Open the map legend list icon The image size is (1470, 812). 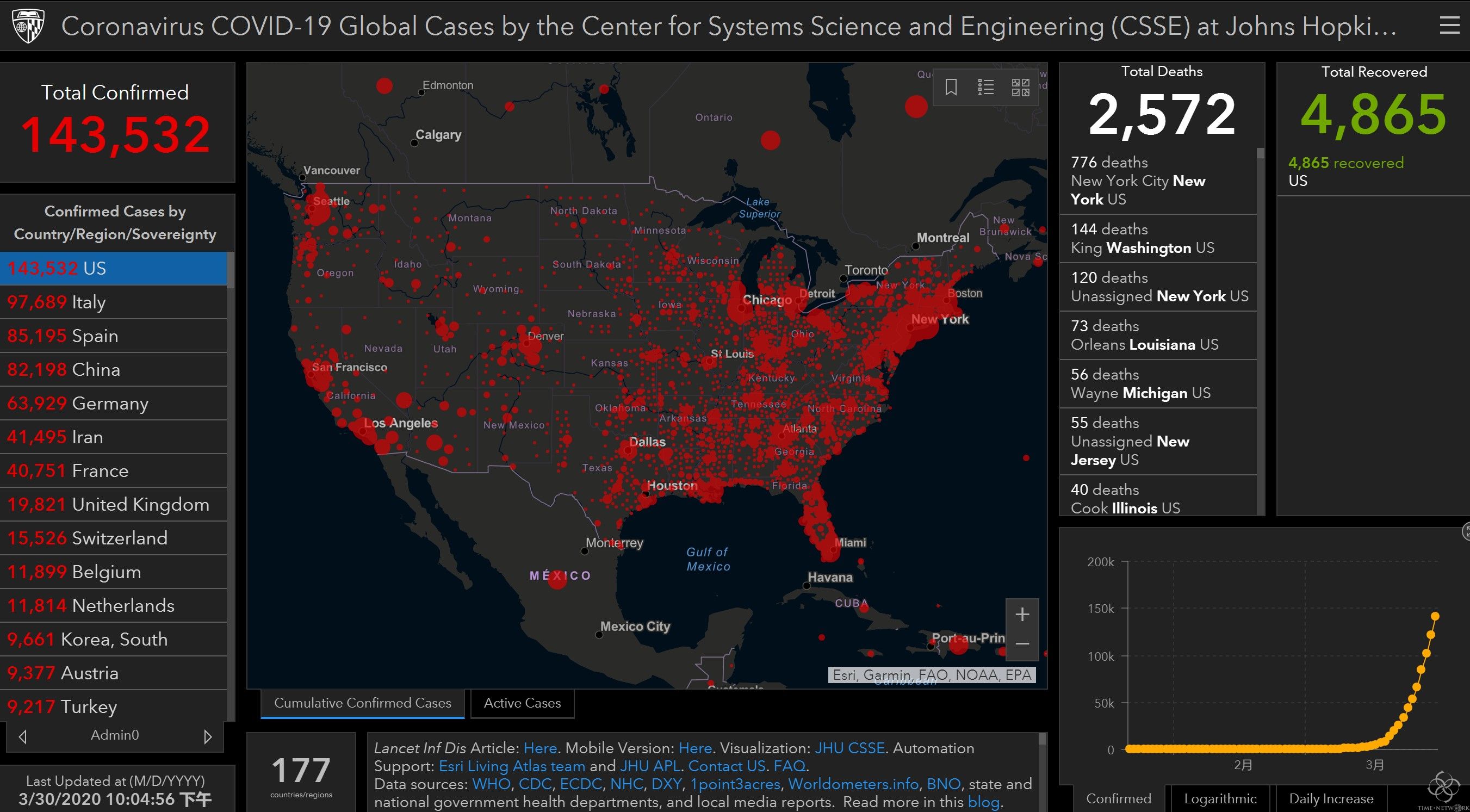[985, 88]
